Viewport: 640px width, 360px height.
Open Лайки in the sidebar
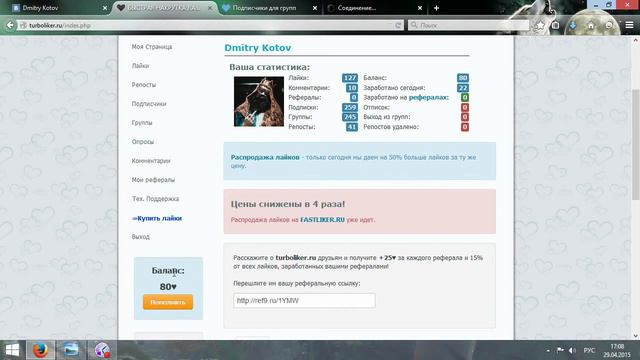pyautogui.click(x=140, y=66)
